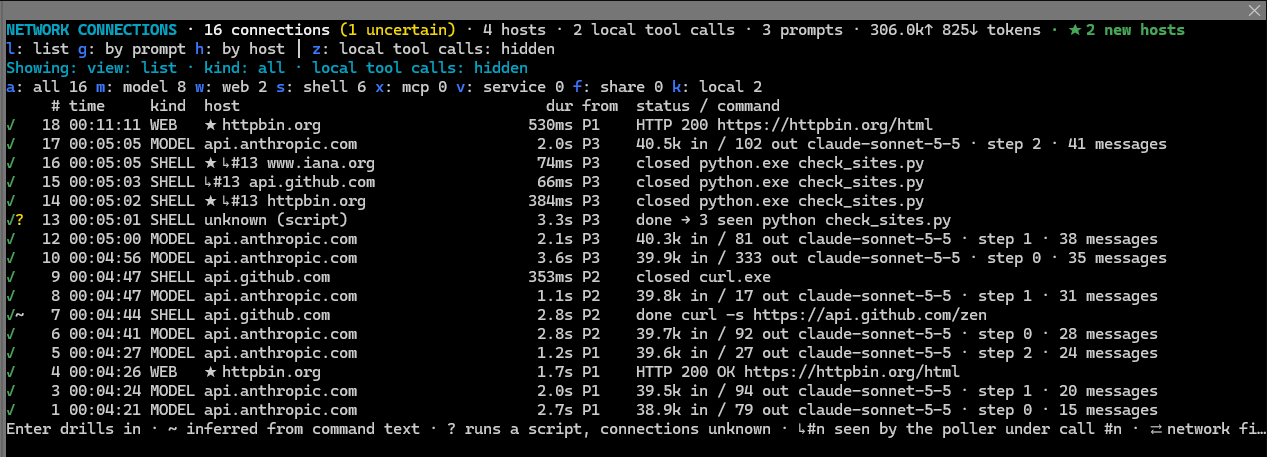Click 'HTTP 200 OK https://httpbin.org/html' status
The image size is (1267, 457).
click(x=798, y=372)
